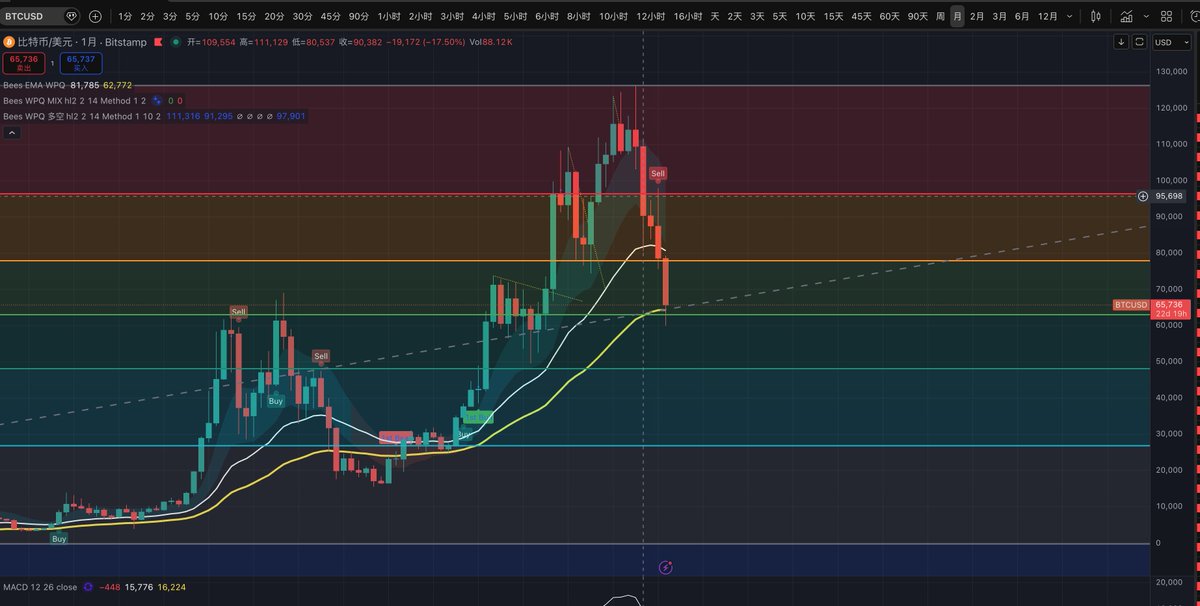This screenshot has width=1200, height=606.
Task: Choose the 2分 timeframe
Action: pyautogui.click(x=147, y=16)
